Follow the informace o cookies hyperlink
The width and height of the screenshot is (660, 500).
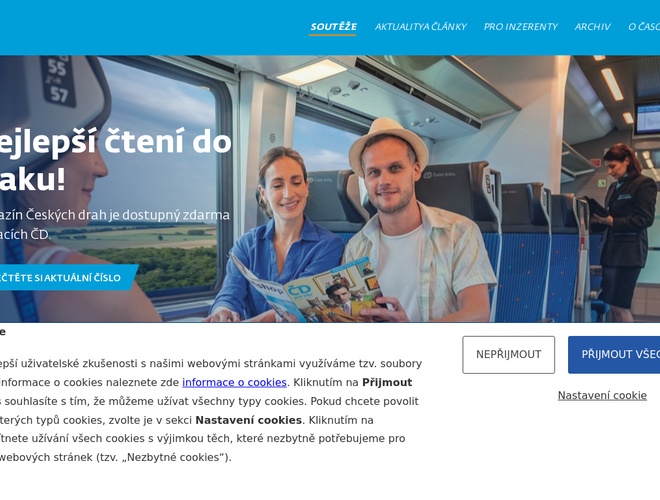[x=234, y=382]
